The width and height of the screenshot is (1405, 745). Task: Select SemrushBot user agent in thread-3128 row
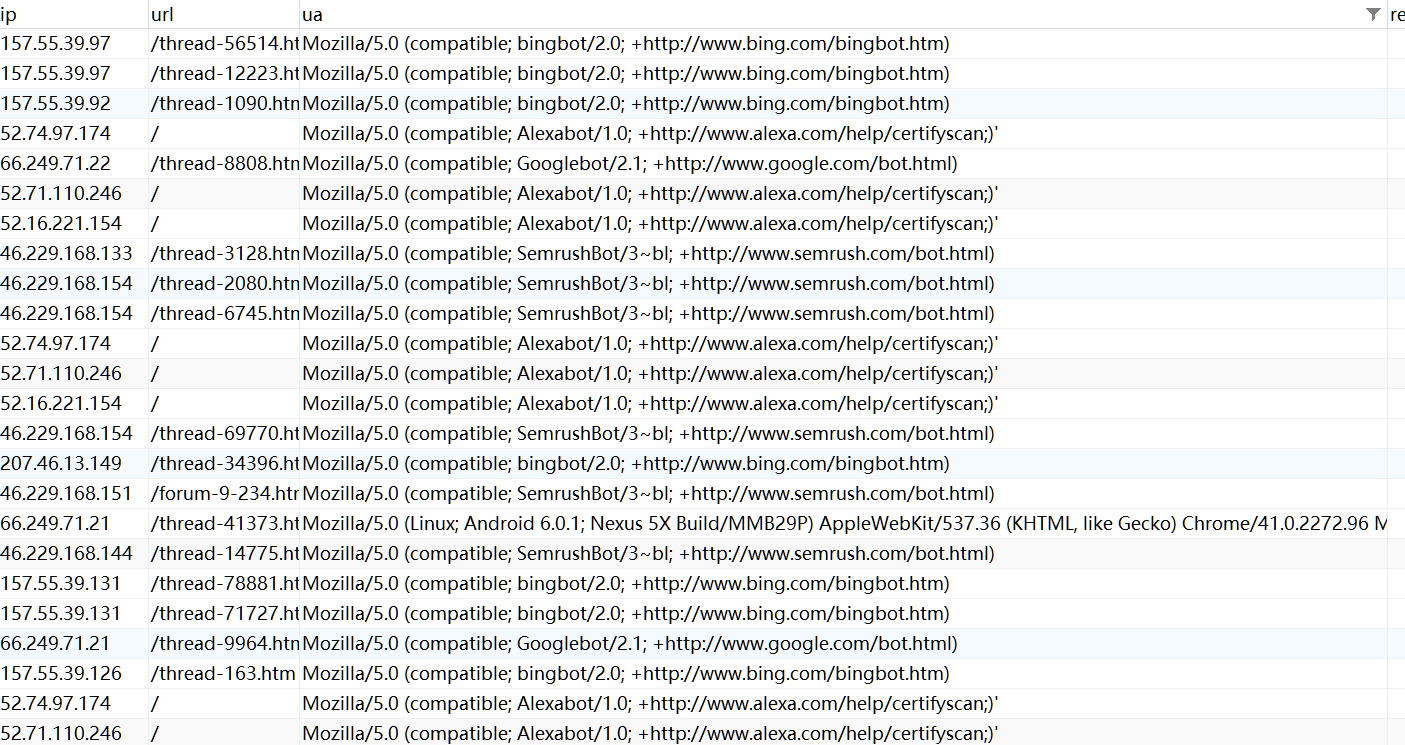pyautogui.click(x=843, y=254)
